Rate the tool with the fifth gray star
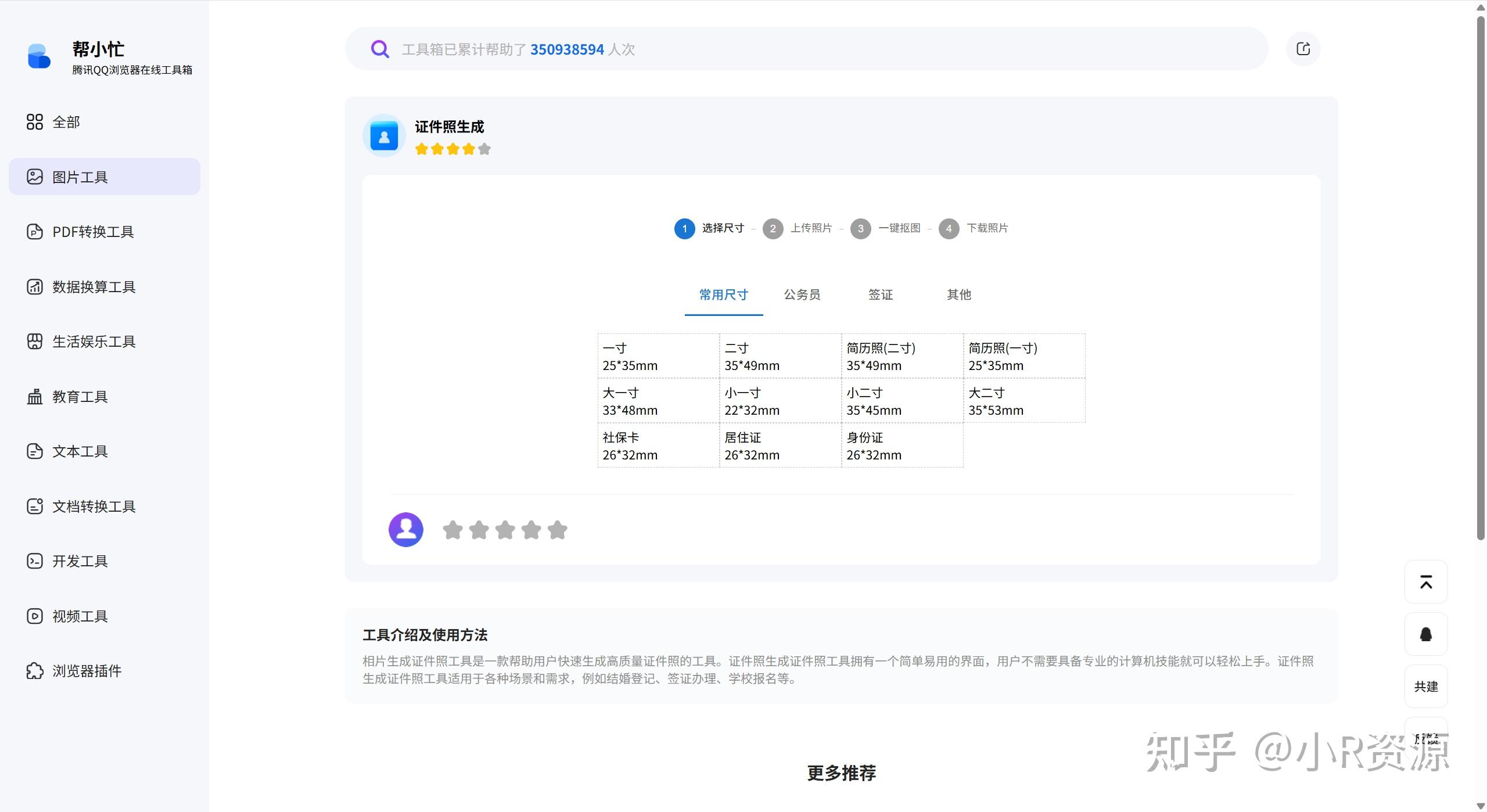This screenshot has height=812, width=1487. coord(557,530)
